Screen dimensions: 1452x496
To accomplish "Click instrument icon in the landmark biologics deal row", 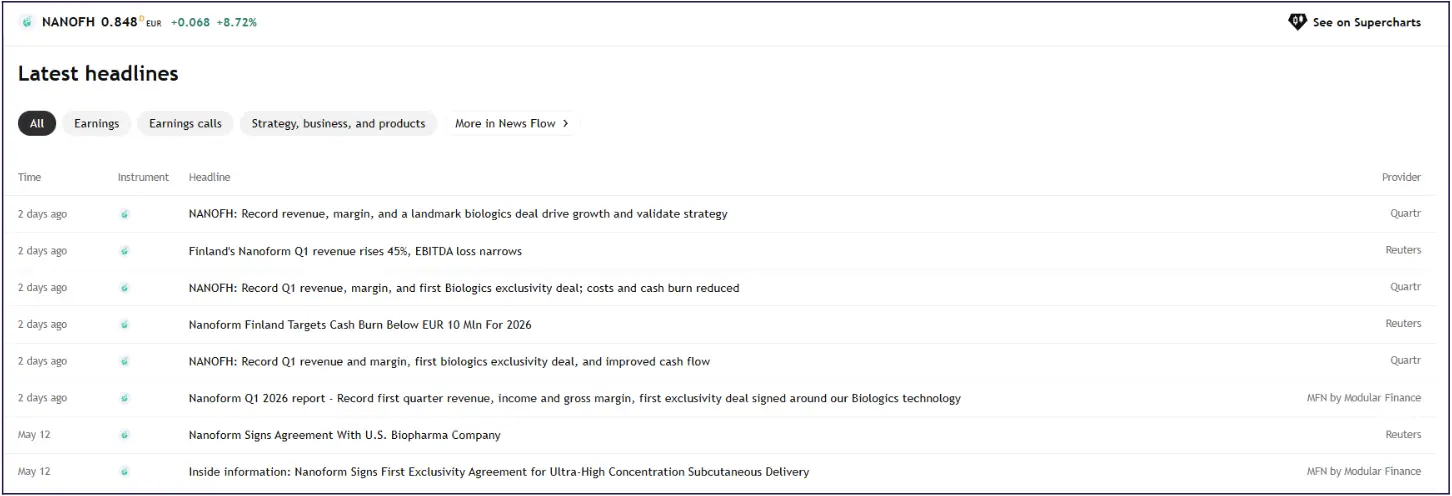I will (125, 214).
